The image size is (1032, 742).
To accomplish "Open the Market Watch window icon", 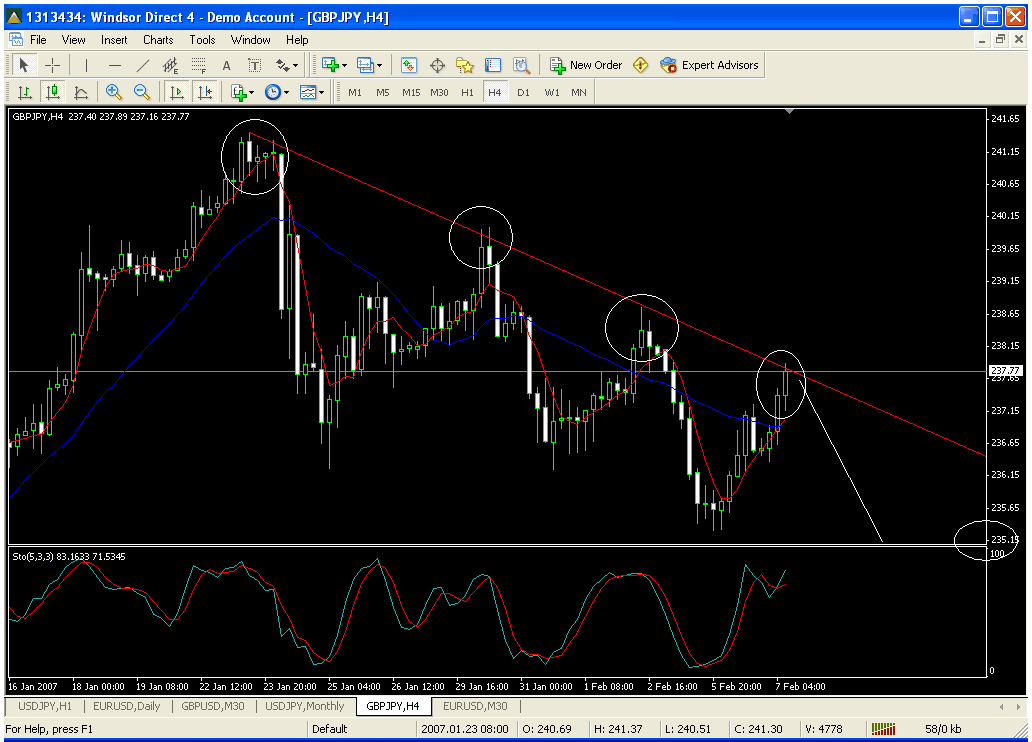I will pyautogui.click(x=409, y=65).
